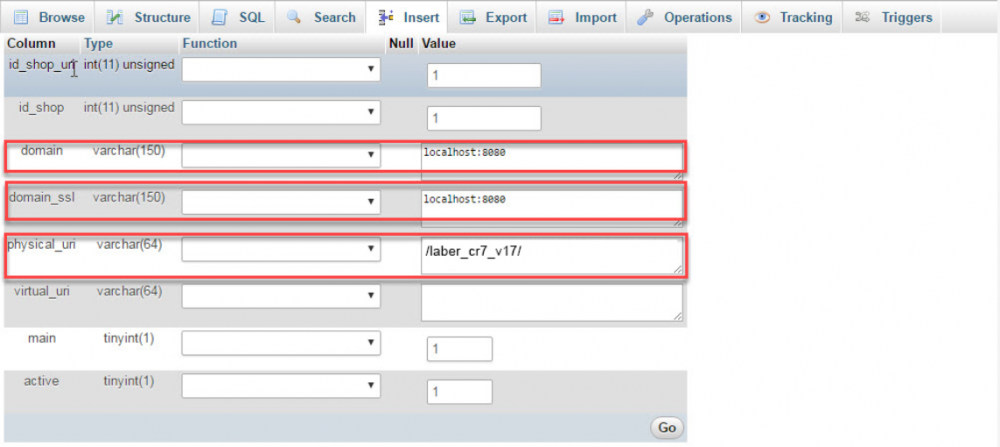Image resolution: width=1000 pixels, height=447 pixels.
Task: Click the Null column header
Action: pyautogui.click(x=401, y=44)
